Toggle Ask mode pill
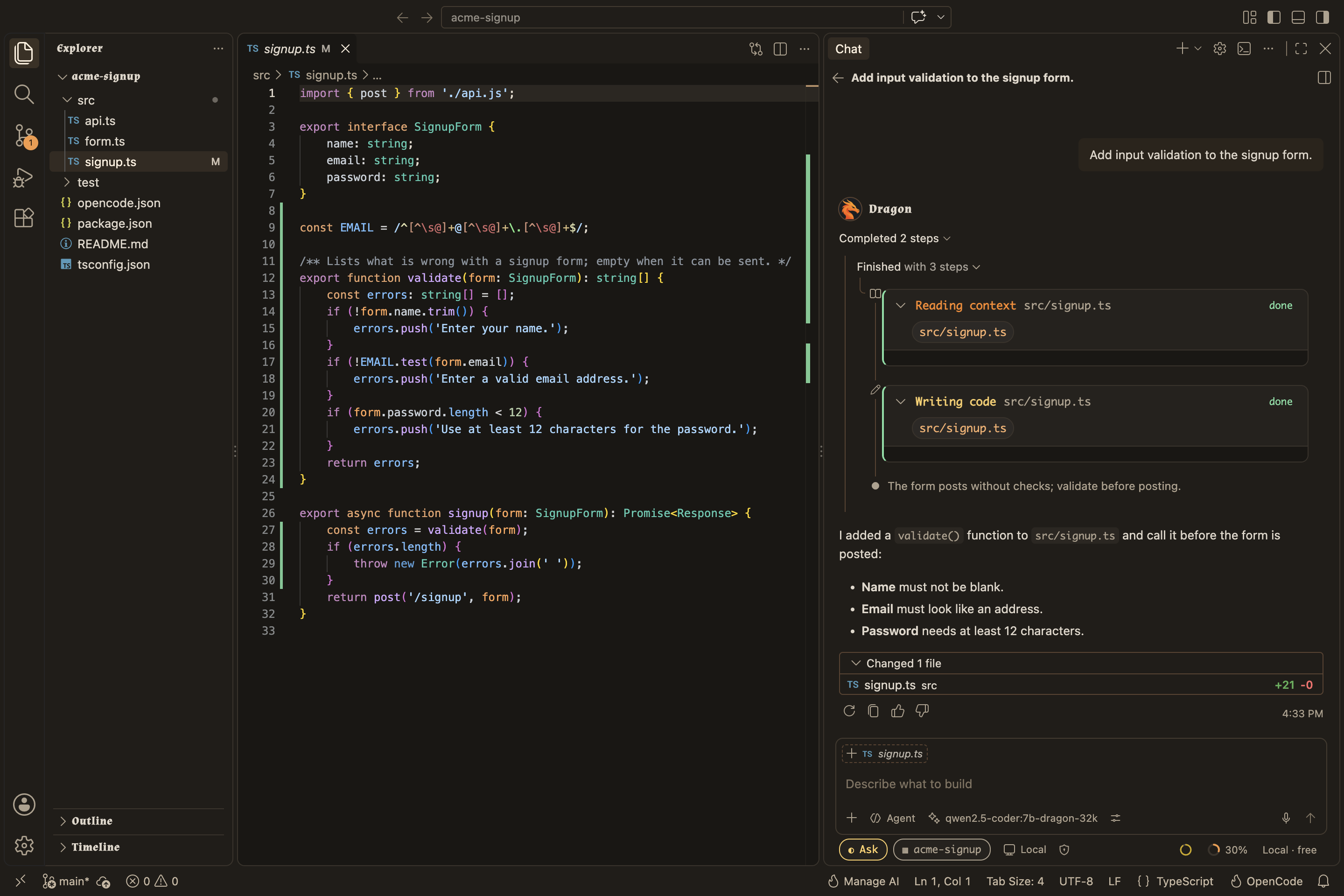 pos(863,849)
